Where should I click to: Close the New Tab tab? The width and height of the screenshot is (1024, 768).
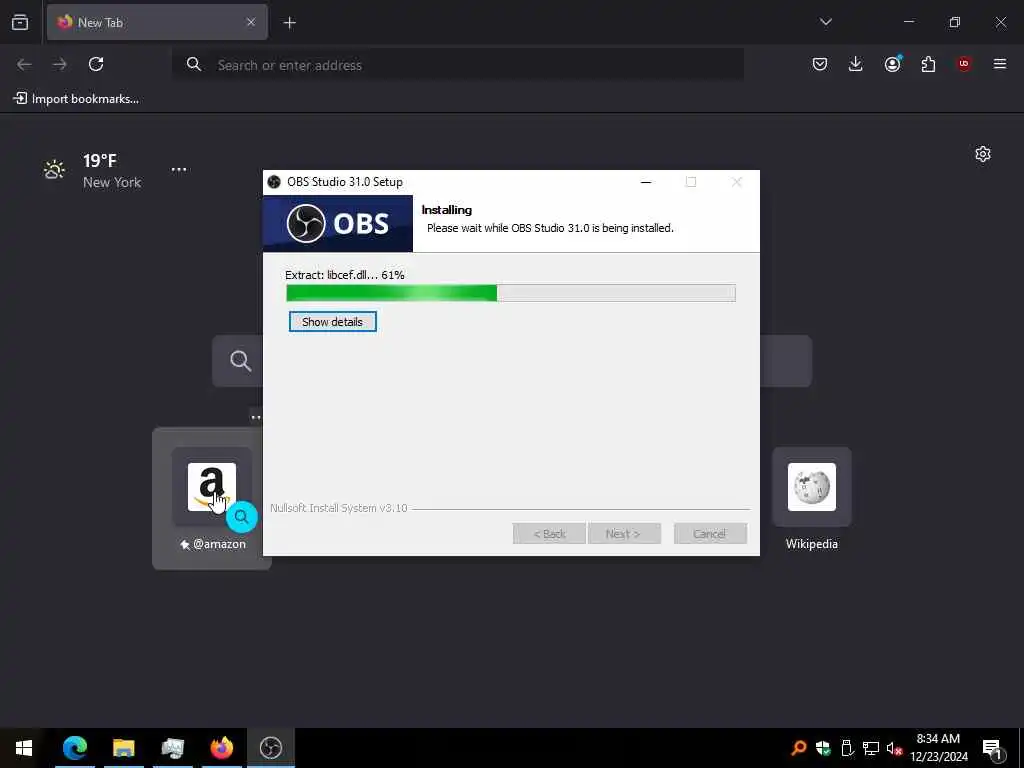(251, 22)
